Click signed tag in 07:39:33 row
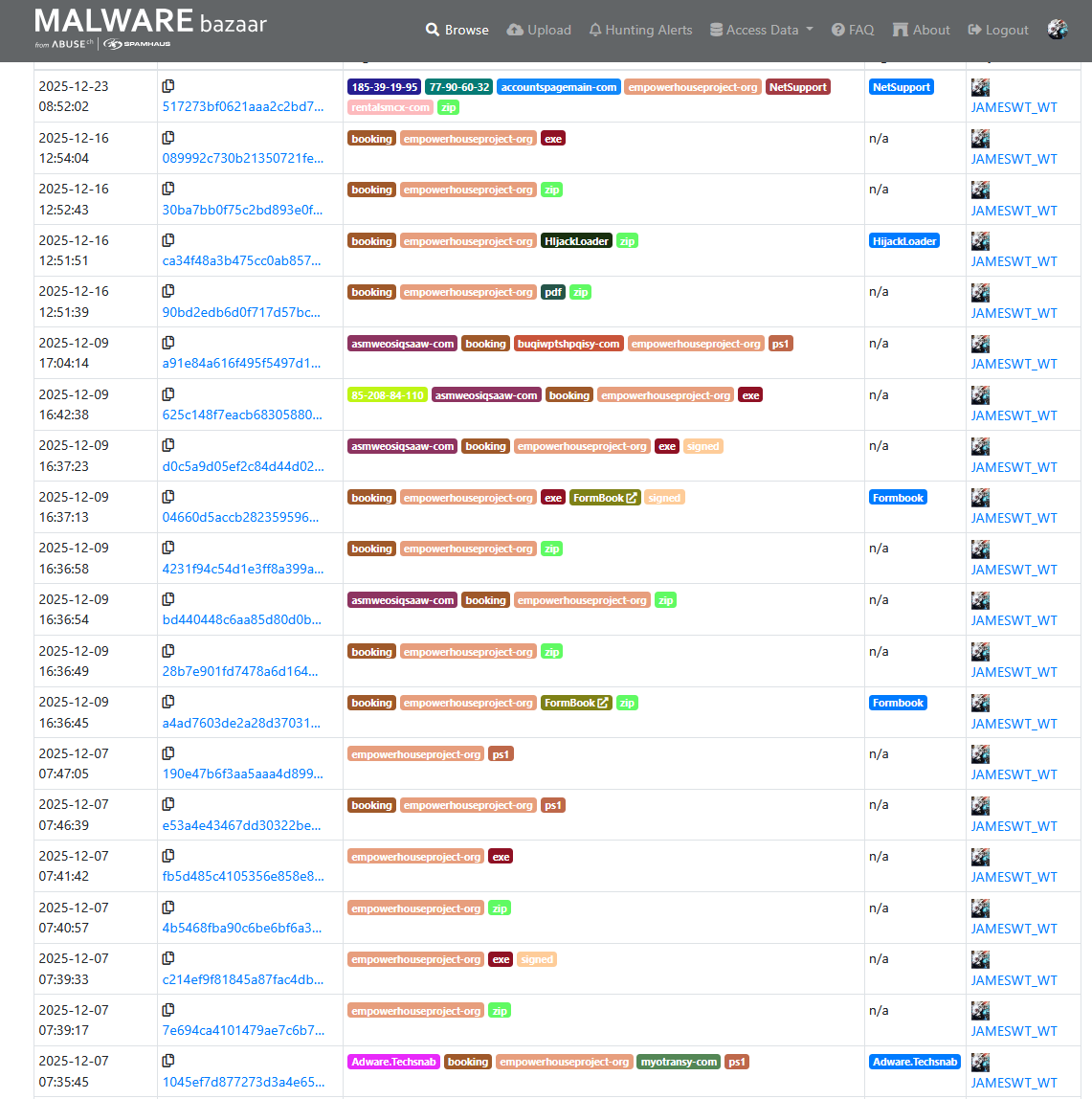Viewport: 1092px width, 1099px height. pos(537,959)
